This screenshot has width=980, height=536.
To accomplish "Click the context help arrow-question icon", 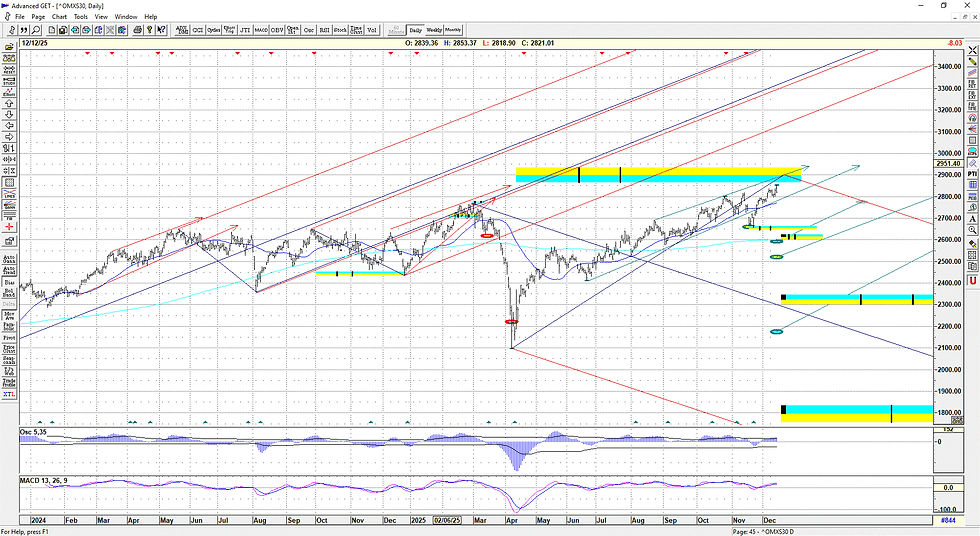I will [x=161, y=30].
